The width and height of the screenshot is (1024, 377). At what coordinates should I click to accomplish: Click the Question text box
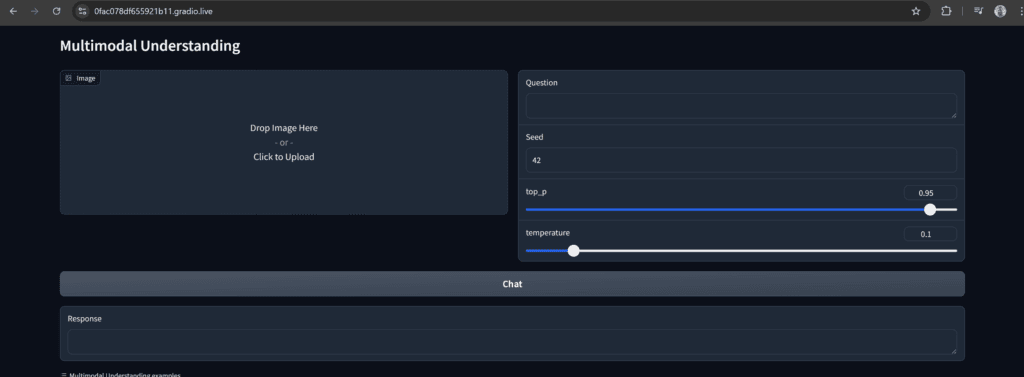click(741, 106)
